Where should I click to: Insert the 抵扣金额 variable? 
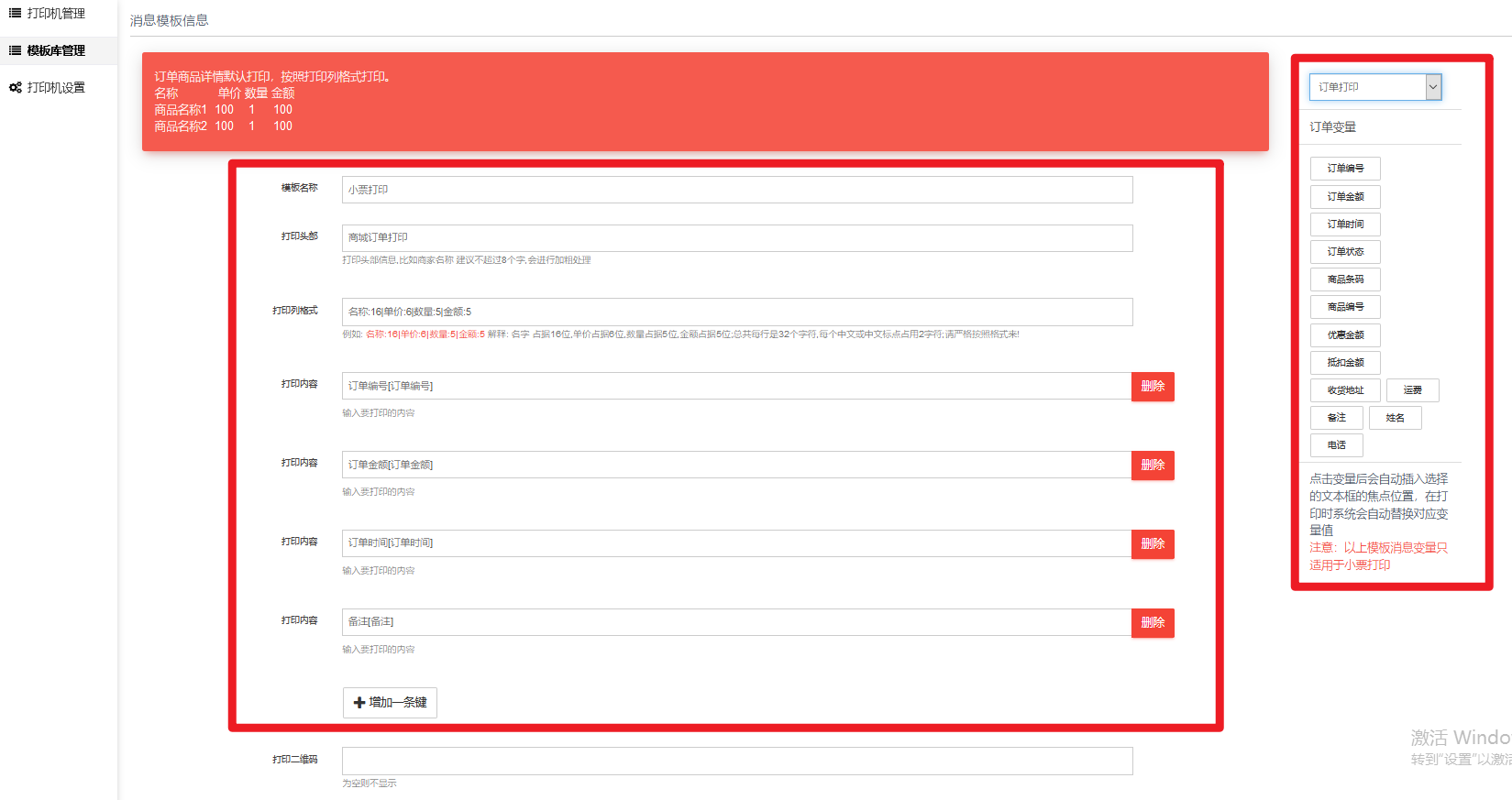(x=1345, y=362)
